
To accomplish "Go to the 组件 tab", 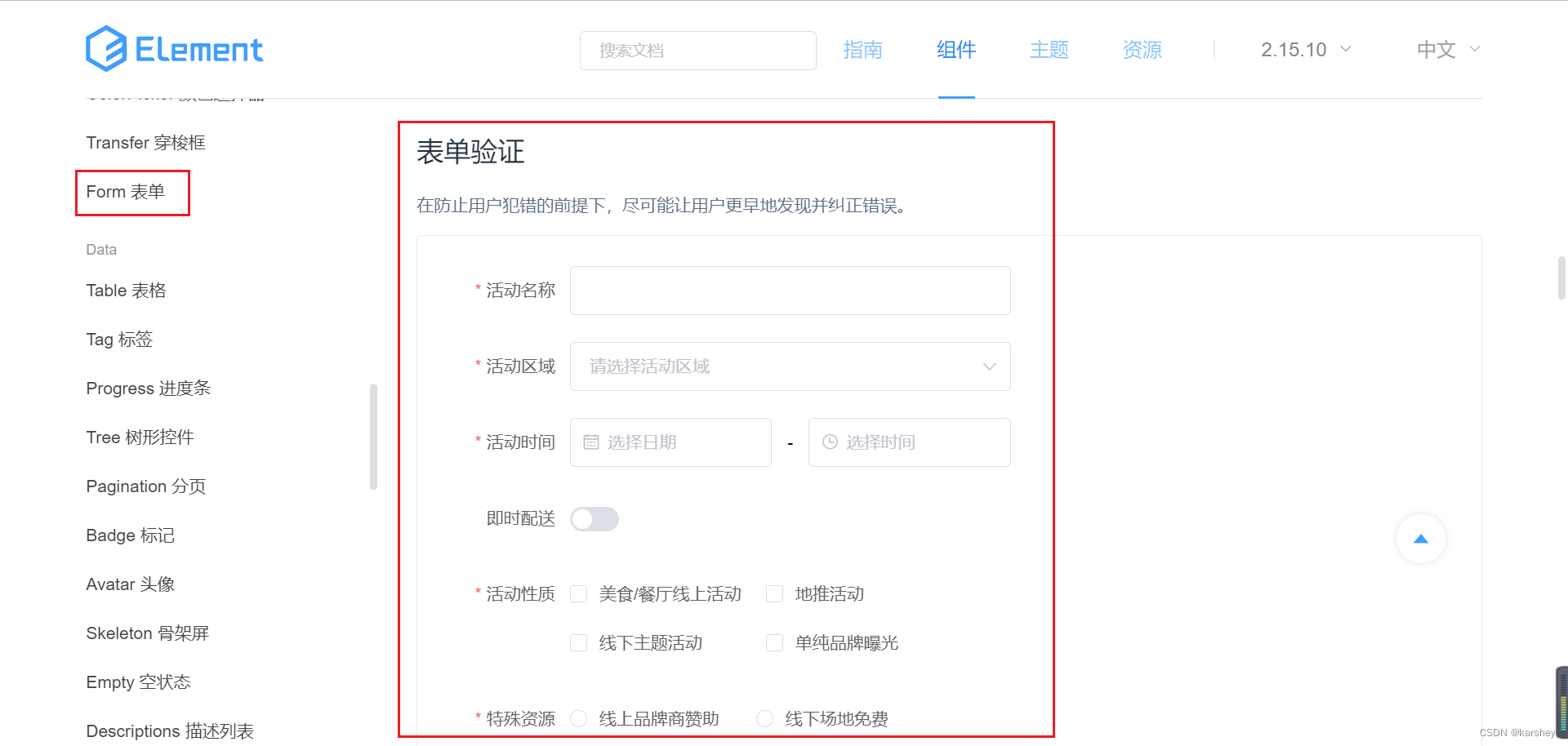I will click(x=955, y=50).
